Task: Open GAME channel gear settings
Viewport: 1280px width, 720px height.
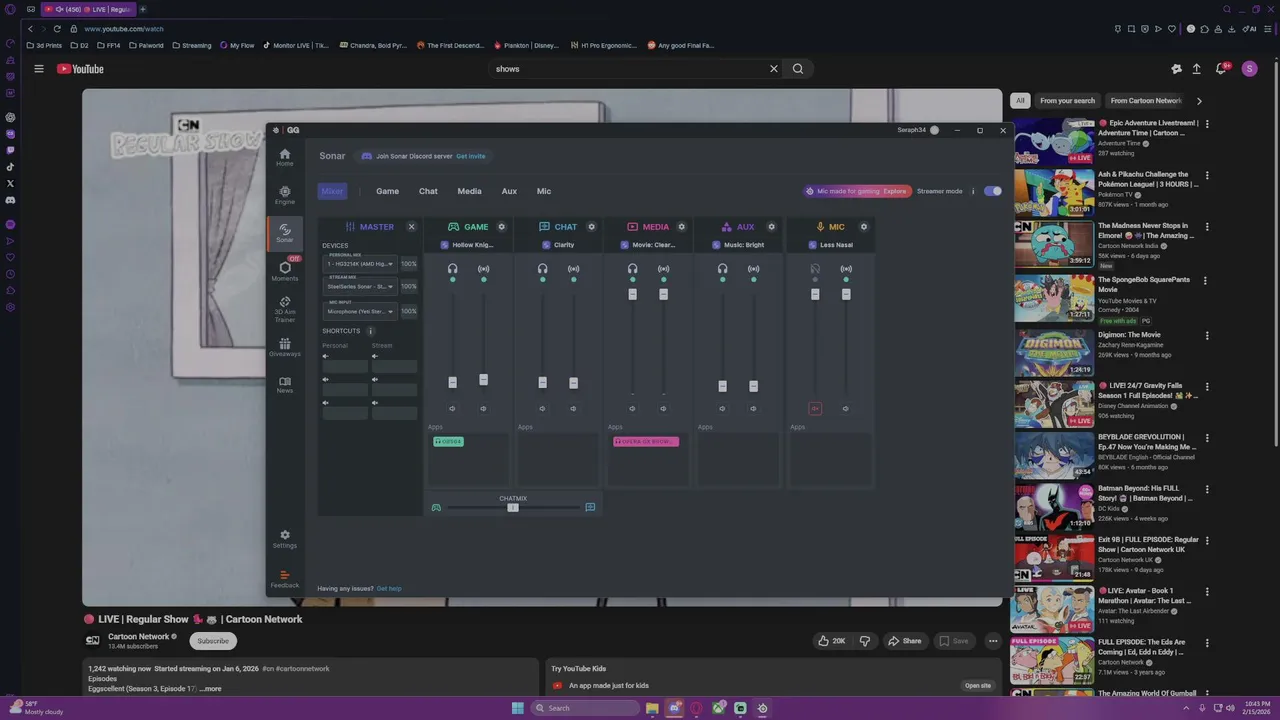Action: 502,227
